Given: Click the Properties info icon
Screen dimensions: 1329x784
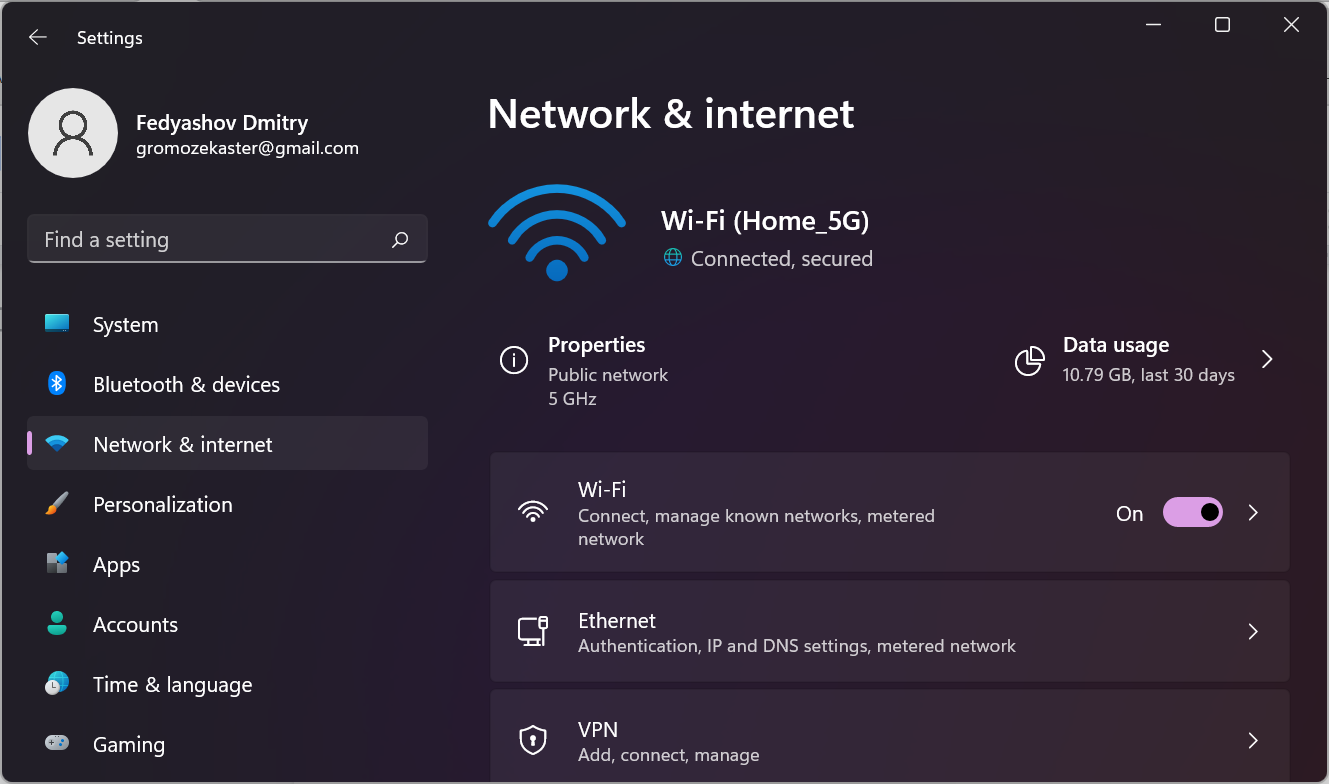Looking at the screenshot, I should [x=514, y=360].
